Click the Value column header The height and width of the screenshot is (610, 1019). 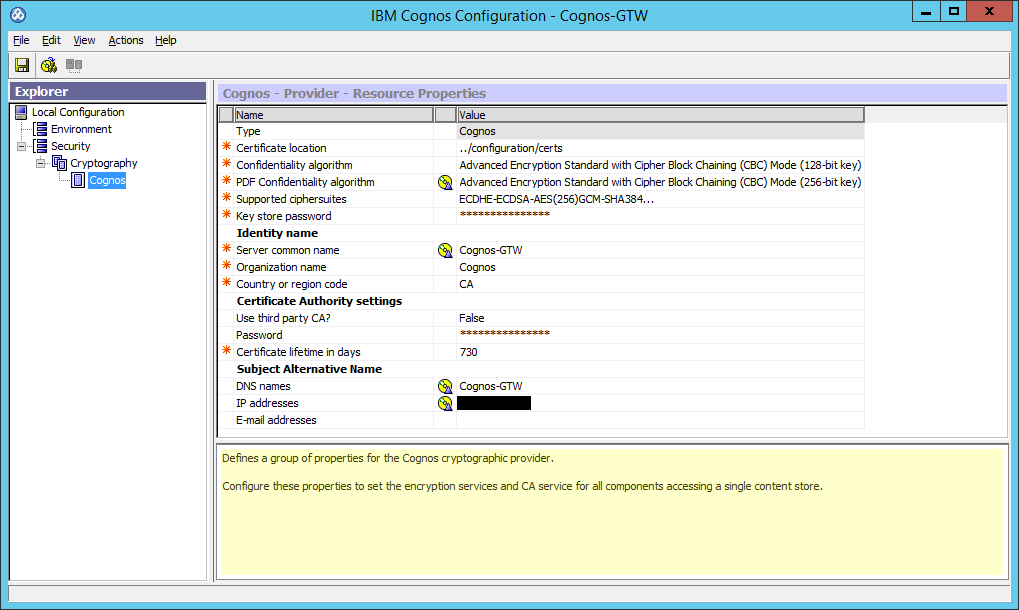coord(660,115)
